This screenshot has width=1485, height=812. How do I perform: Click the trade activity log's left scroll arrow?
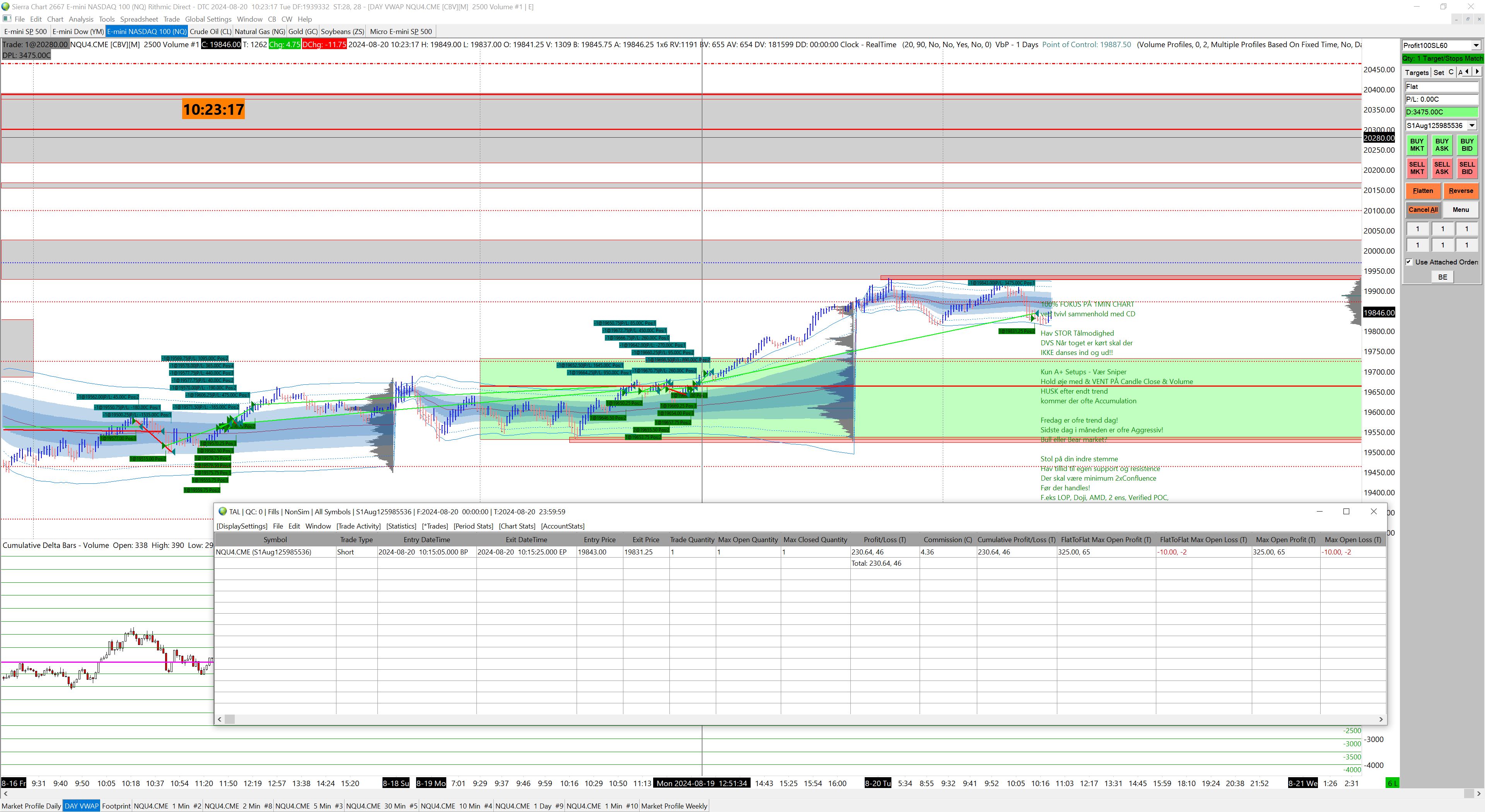point(220,719)
